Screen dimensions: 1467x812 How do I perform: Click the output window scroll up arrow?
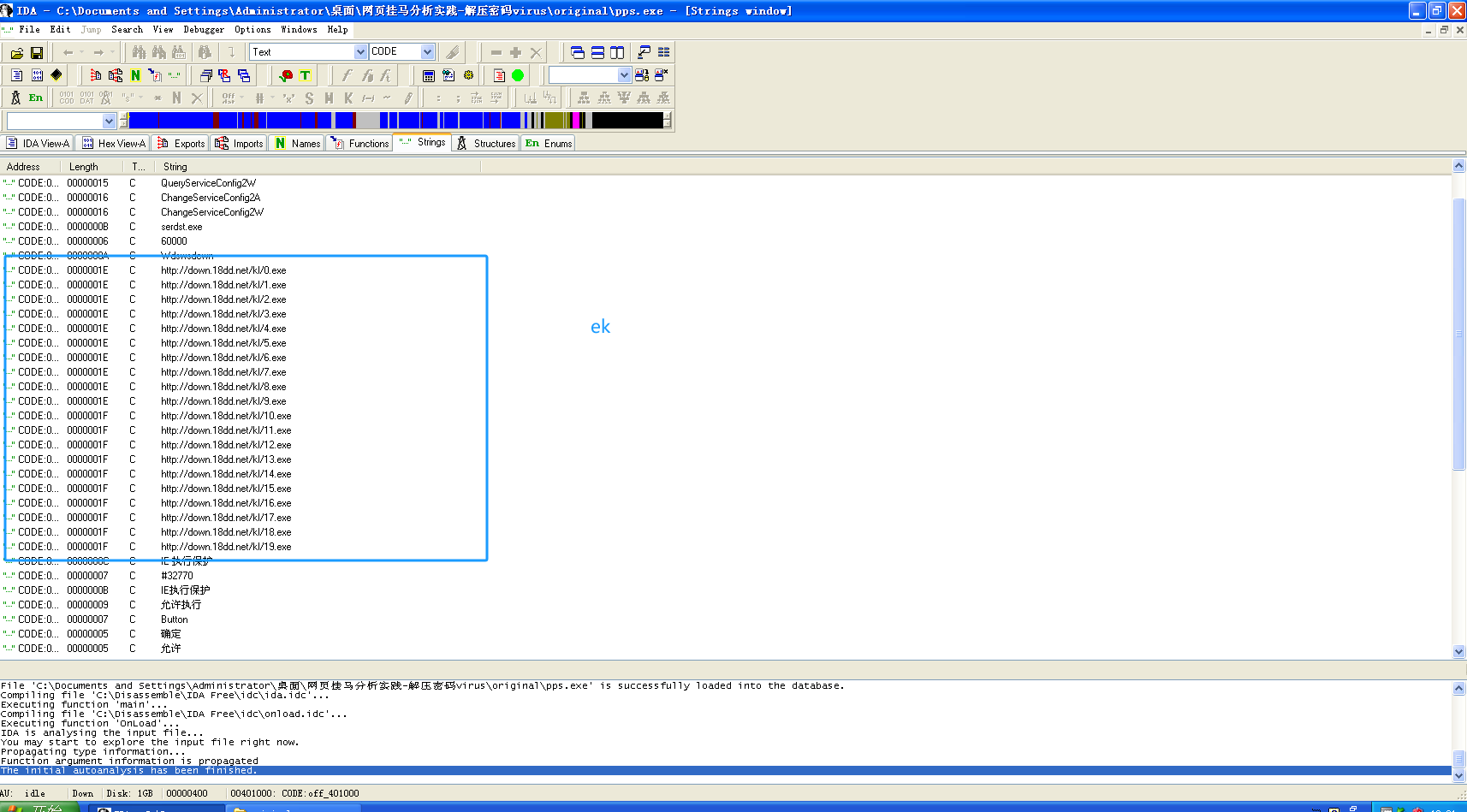coord(1459,688)
